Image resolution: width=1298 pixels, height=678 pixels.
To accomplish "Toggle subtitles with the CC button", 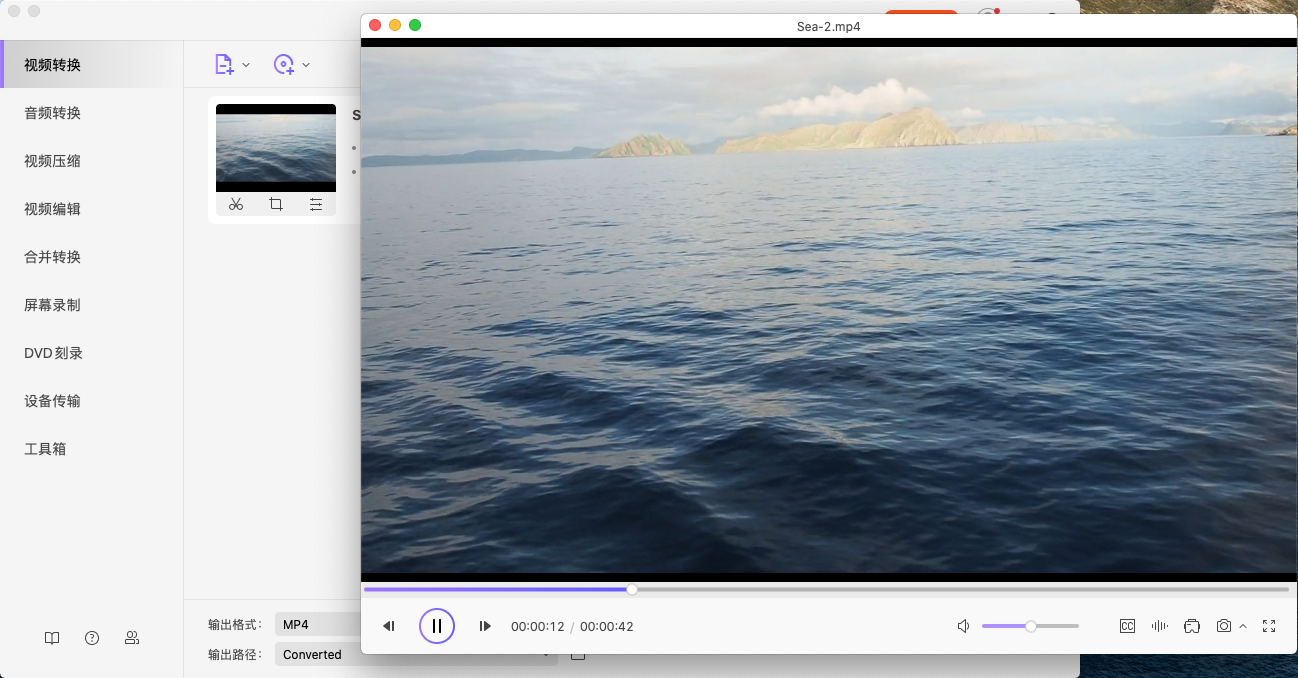I will click(1127, 626).
